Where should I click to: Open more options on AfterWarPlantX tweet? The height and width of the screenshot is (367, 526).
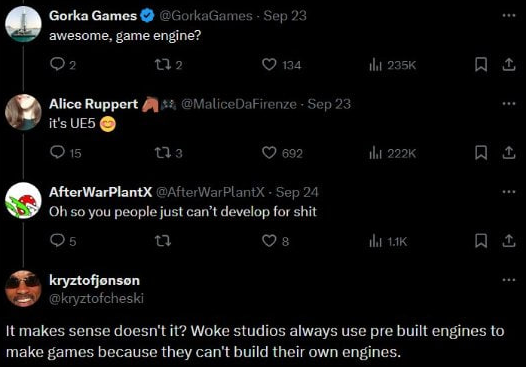509,192
